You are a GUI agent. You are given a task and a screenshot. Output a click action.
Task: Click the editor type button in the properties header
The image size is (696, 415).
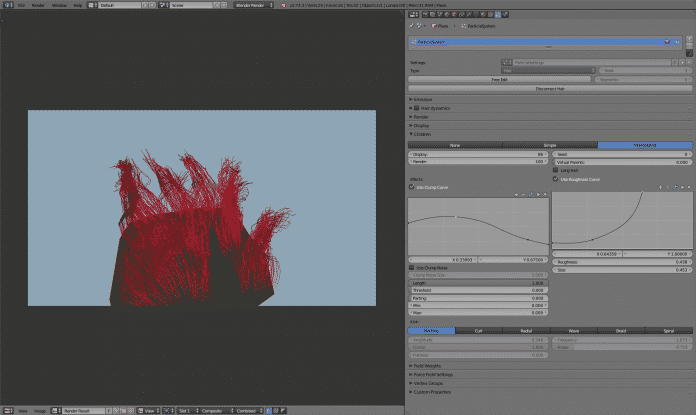(x=415, y=15)
